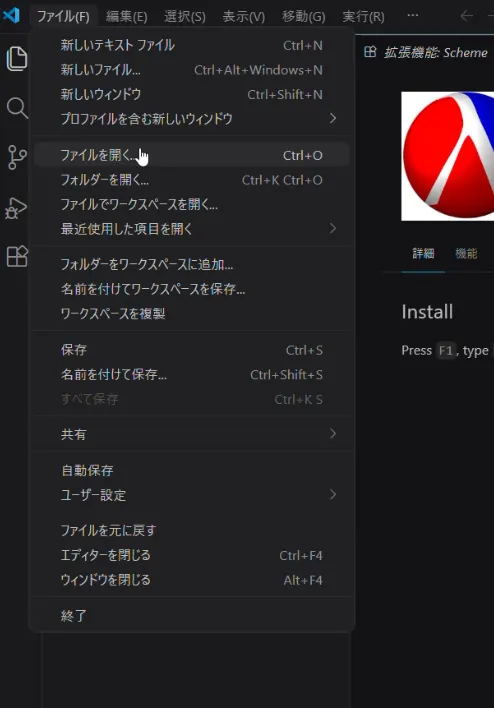Click 終了 to exit
Screen dimensions: 494x708
191,615
